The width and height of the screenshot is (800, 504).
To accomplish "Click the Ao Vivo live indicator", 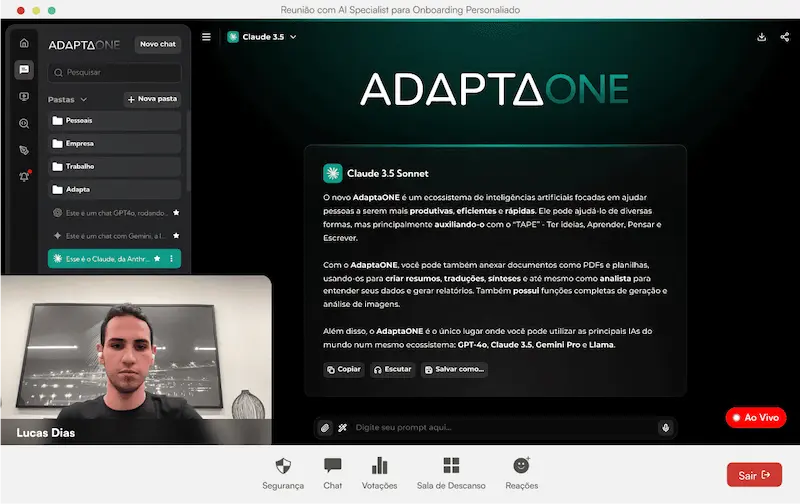I will tap(756, 417).
